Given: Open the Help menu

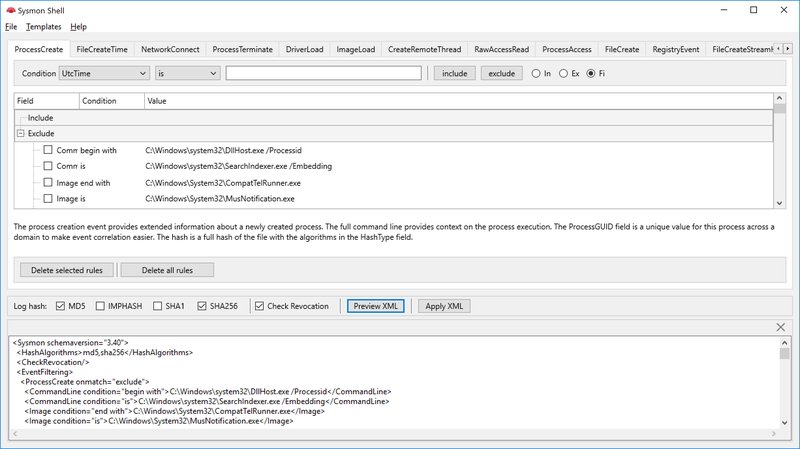Looking at the screenshot, I should (78, 27).
